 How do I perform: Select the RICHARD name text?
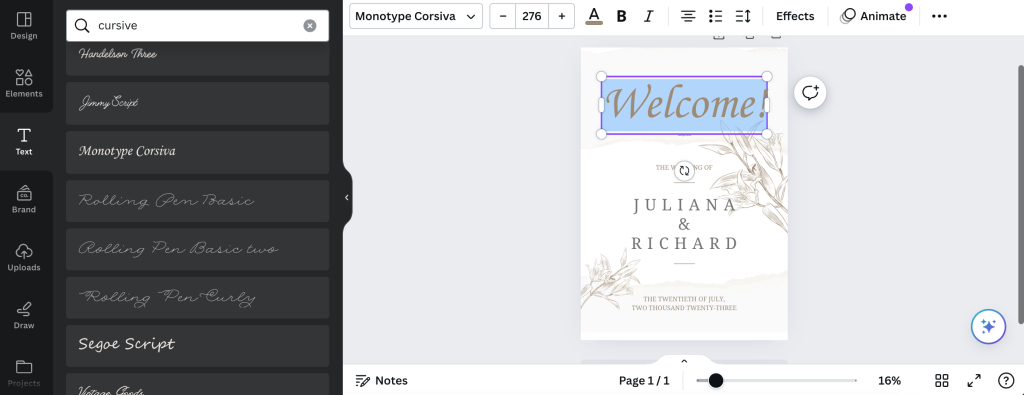click(x=684, y=244)
